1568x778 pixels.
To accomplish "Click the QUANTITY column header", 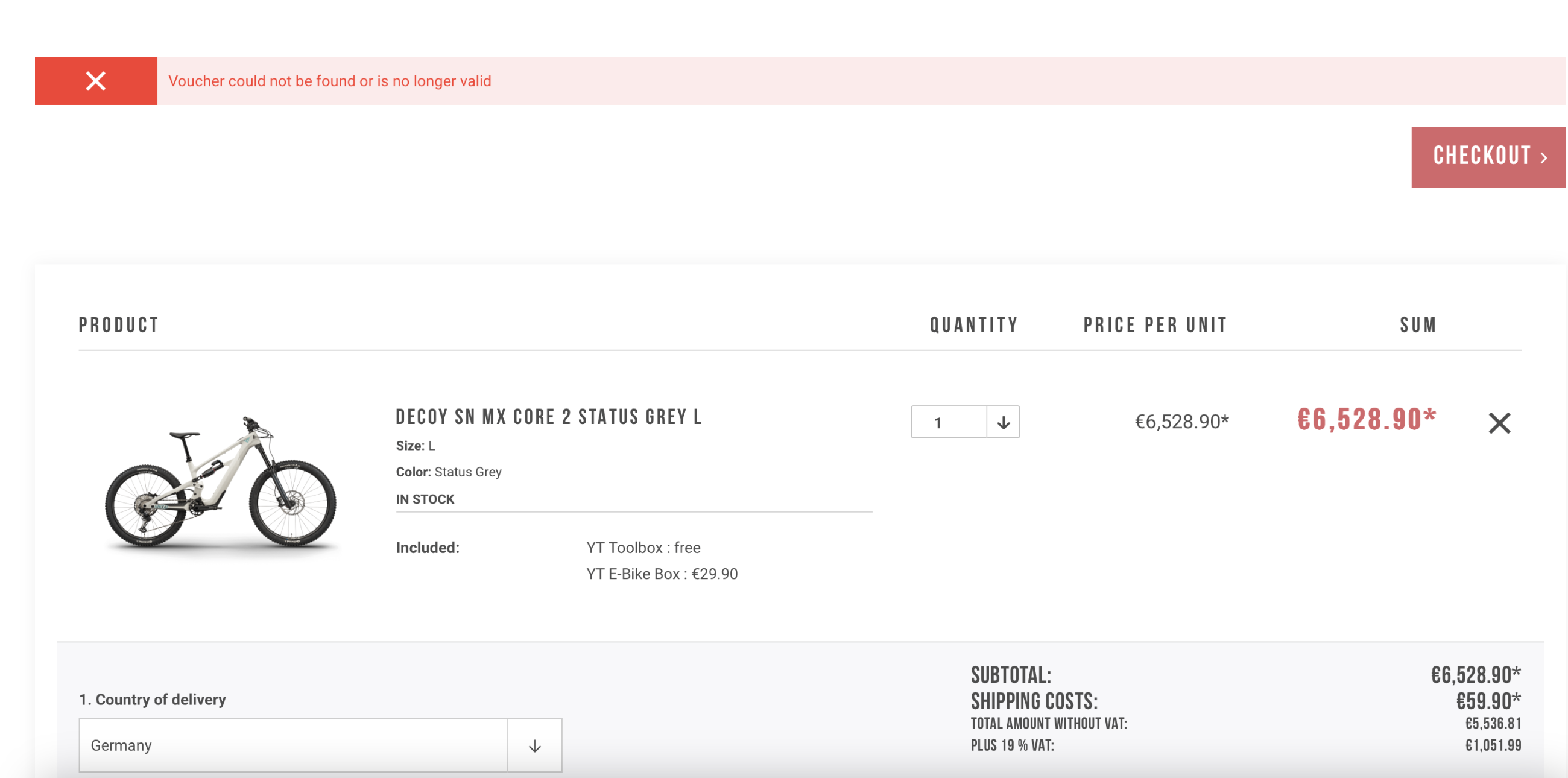I will point(973,325).
